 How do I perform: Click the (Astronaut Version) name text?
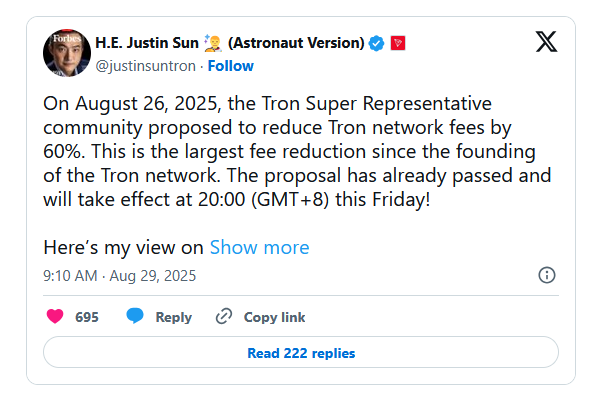[x=296, y=43]
